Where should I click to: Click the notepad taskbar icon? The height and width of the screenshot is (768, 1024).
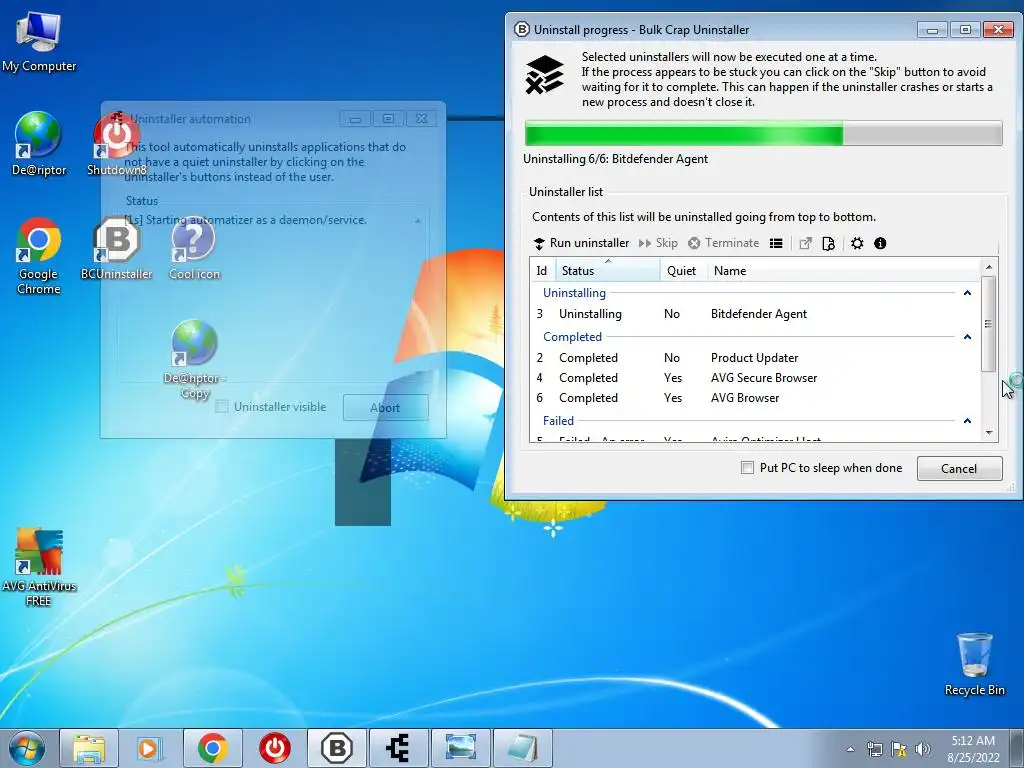point(523,748)
